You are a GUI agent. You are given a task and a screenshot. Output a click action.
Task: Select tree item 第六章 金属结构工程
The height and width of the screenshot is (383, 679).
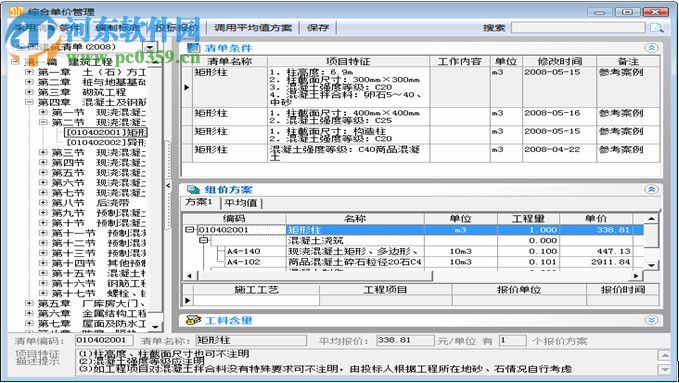[92, 313]
